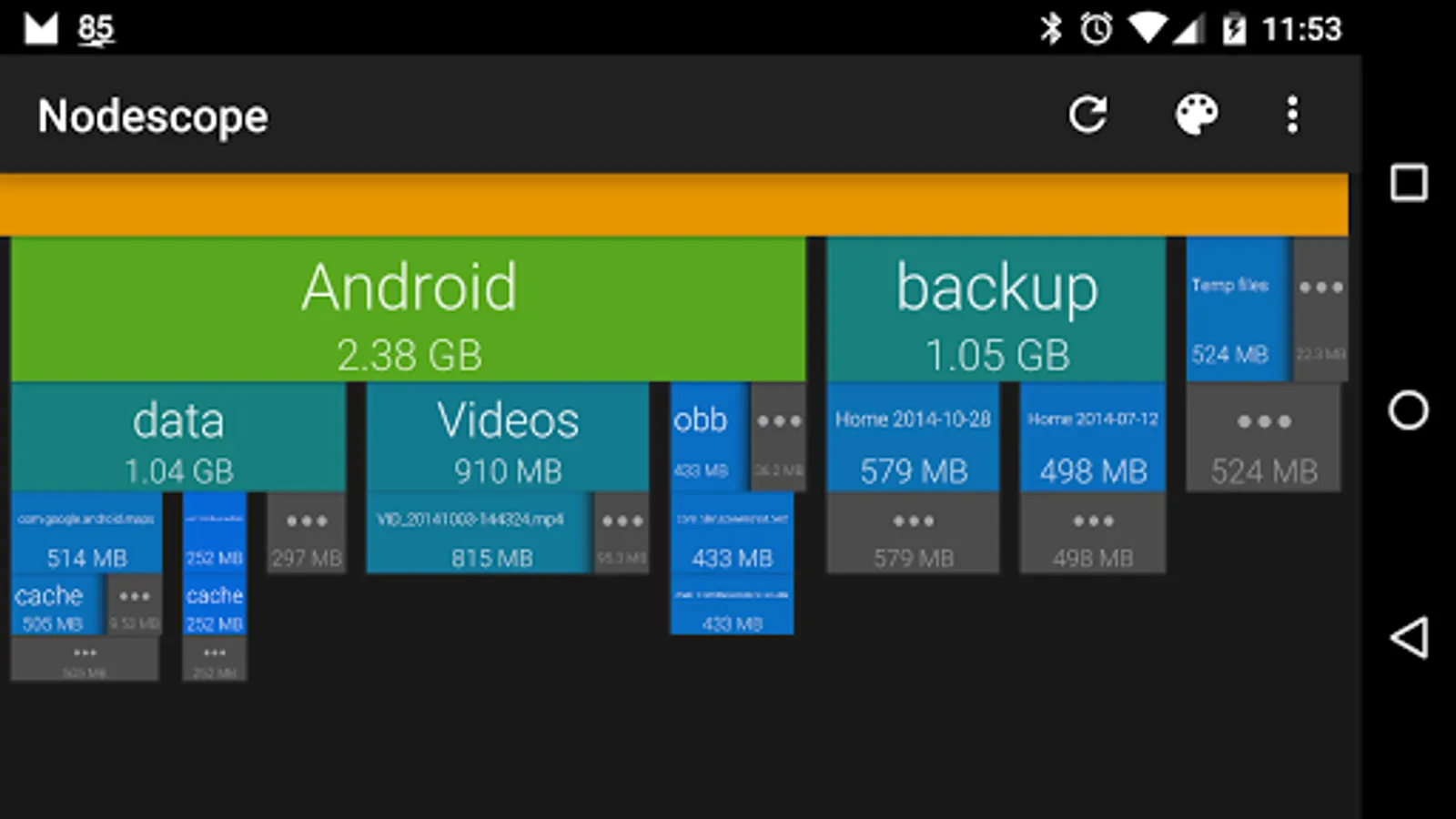This screenshot has height=819, width=1456.
Task: Expand the ellipsis tile beside Temp files
Action: click(1320, 309)
